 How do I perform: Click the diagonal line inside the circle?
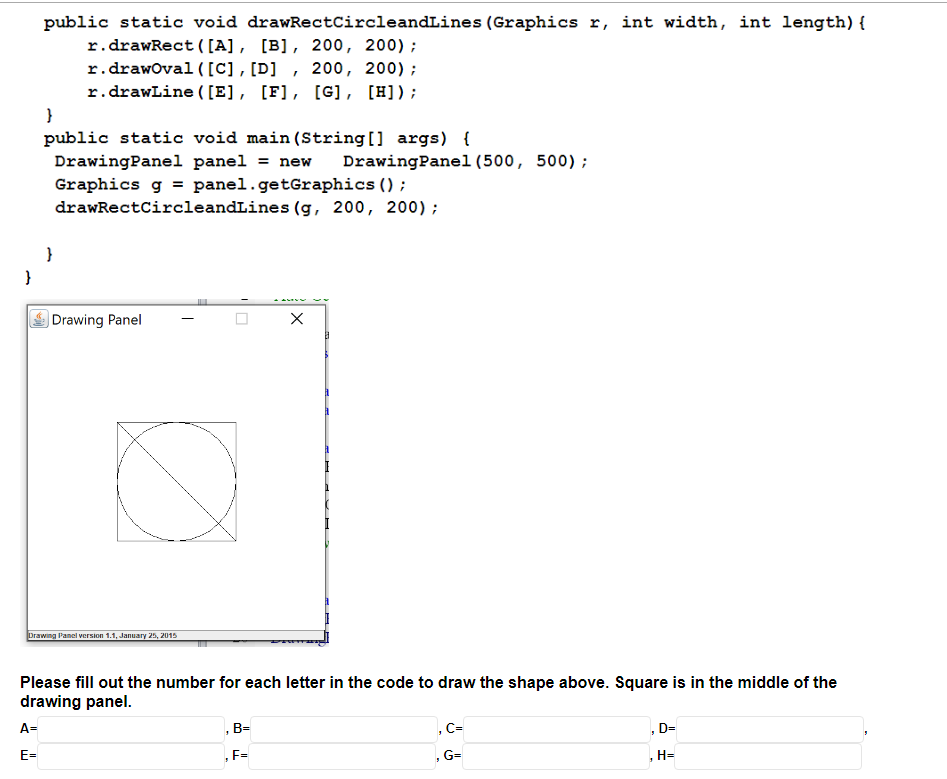(x=177, y=482)
